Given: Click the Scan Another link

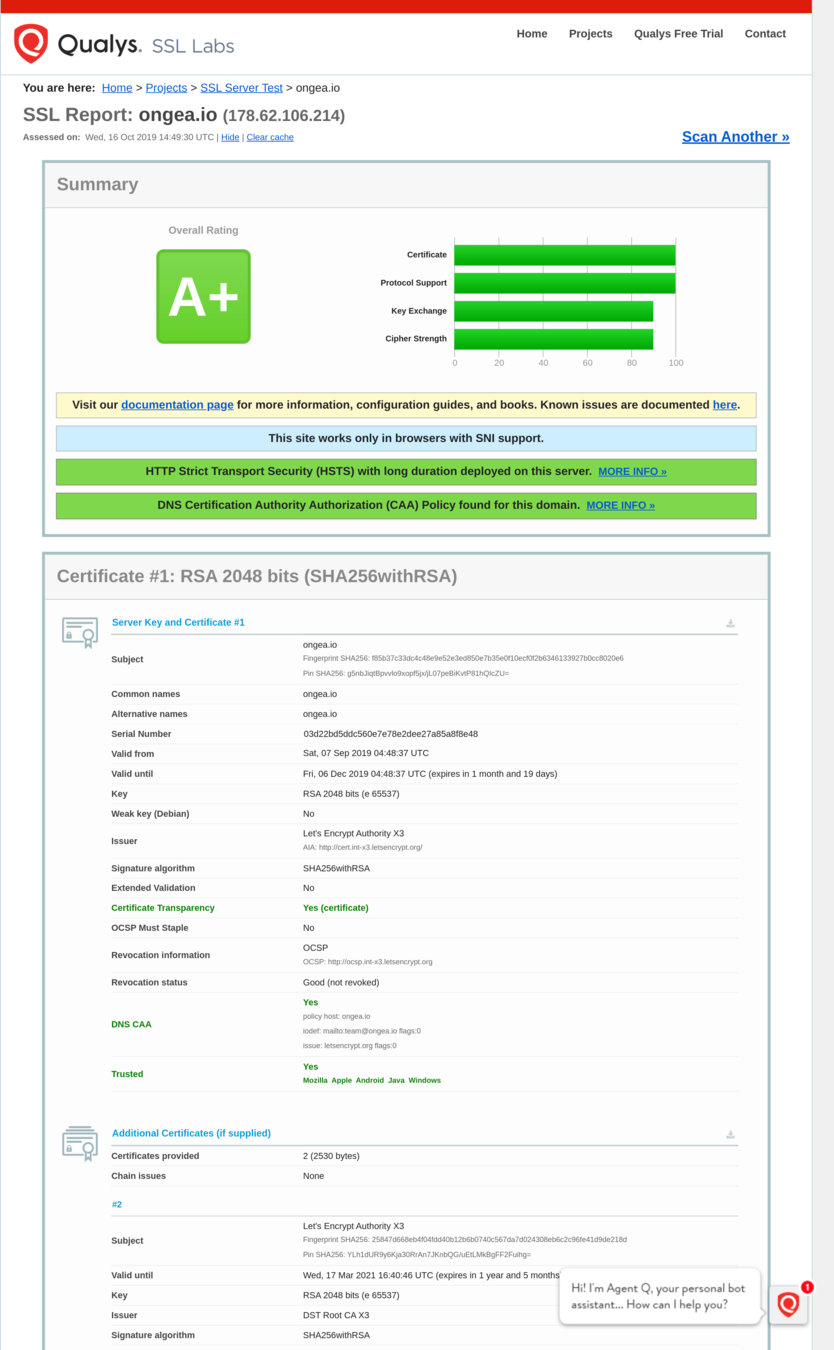Looking at the screenshot, I should click(735, 137).
